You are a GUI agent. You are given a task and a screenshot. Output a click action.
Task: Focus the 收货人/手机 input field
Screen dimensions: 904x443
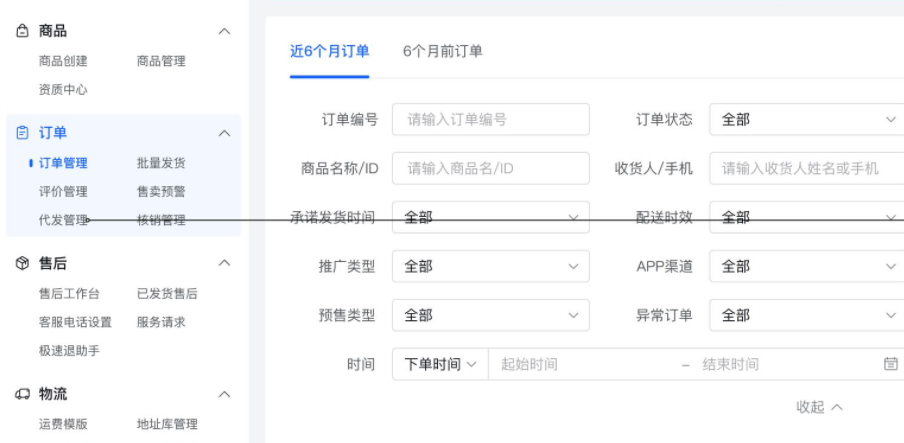(x=807, y=168)
